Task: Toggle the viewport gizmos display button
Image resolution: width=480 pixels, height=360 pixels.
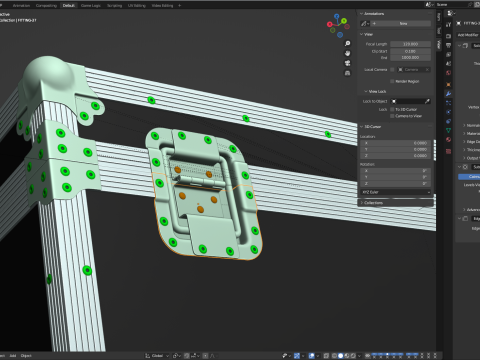Action: (297, 356)
